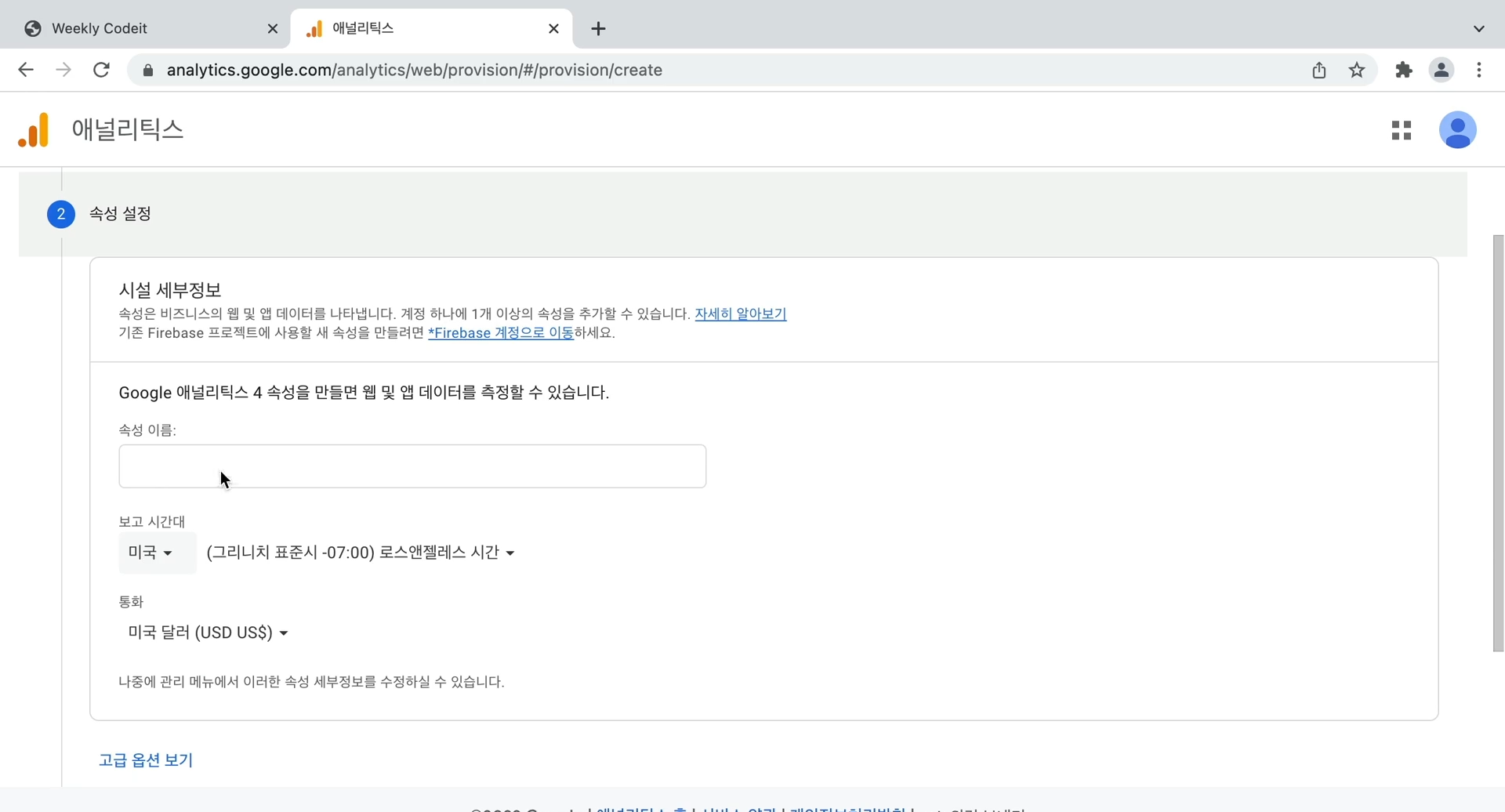Viewport: 1505px width, 812px height.
Task: Click the step 2 circle marker
Action: point(61,214)
